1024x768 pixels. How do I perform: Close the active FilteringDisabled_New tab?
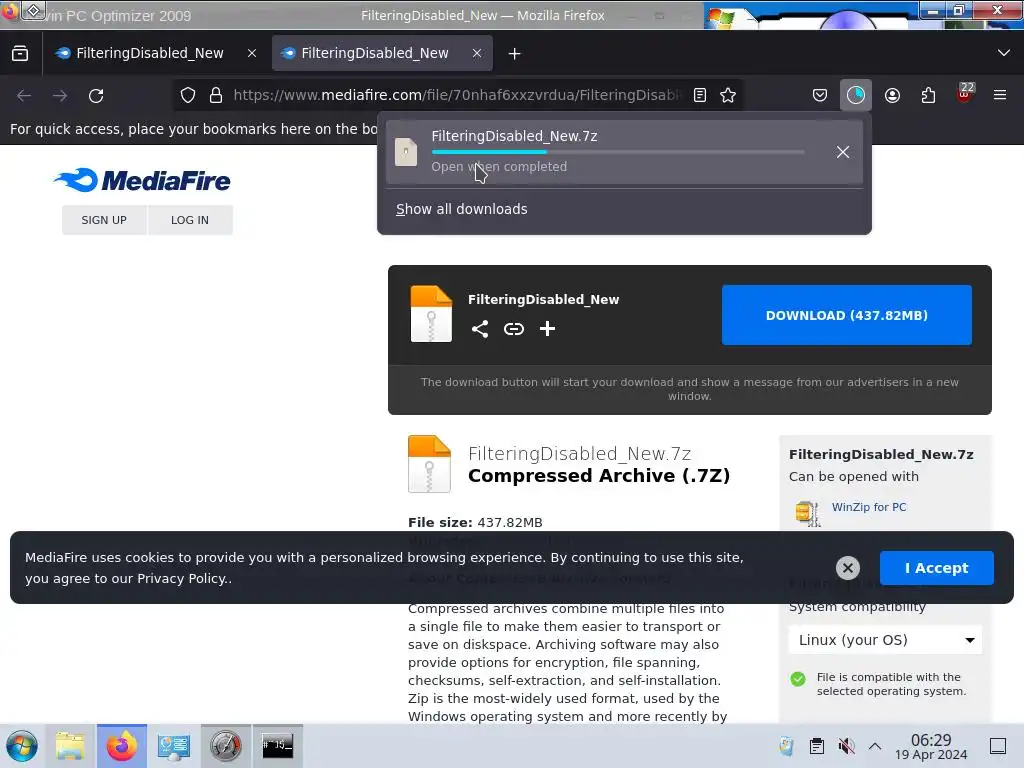click(x=477, y=54)
